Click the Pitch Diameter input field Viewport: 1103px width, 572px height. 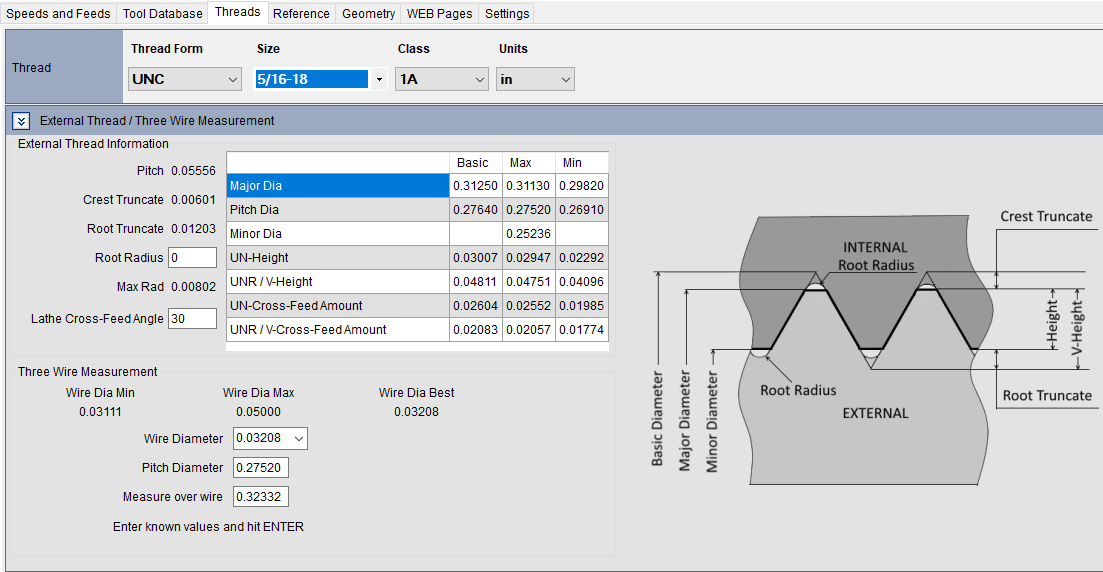(260, 467)
